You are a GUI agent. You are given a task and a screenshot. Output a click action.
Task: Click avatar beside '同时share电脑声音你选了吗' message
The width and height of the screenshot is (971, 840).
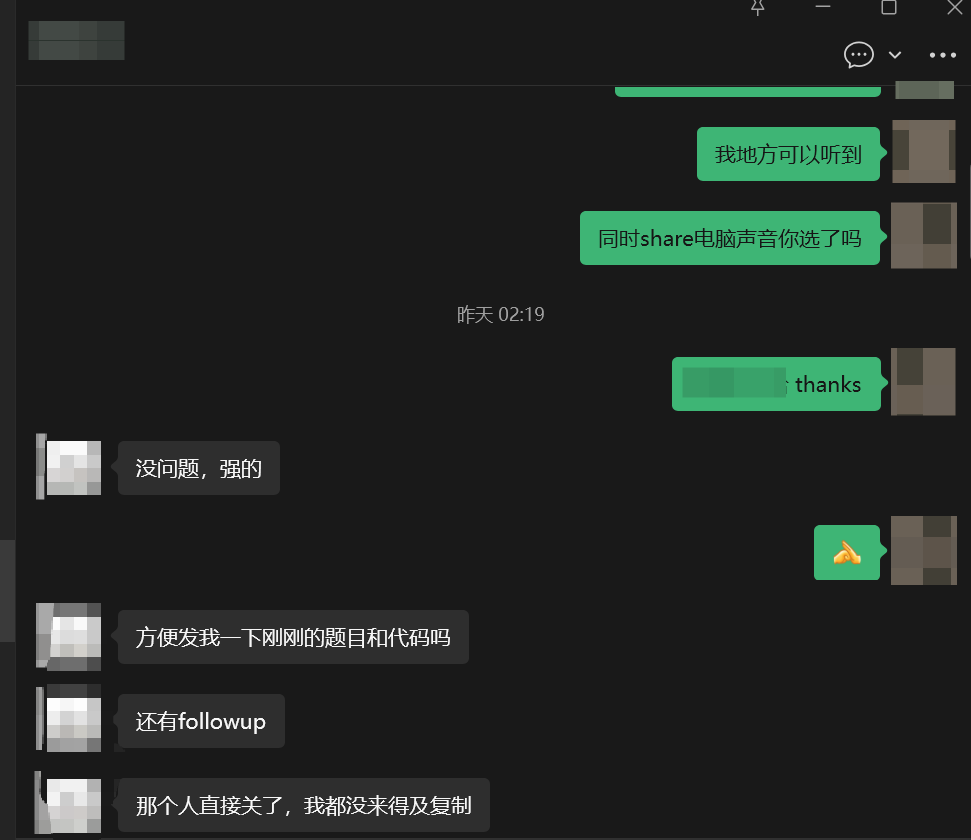[x=923, y=235]
